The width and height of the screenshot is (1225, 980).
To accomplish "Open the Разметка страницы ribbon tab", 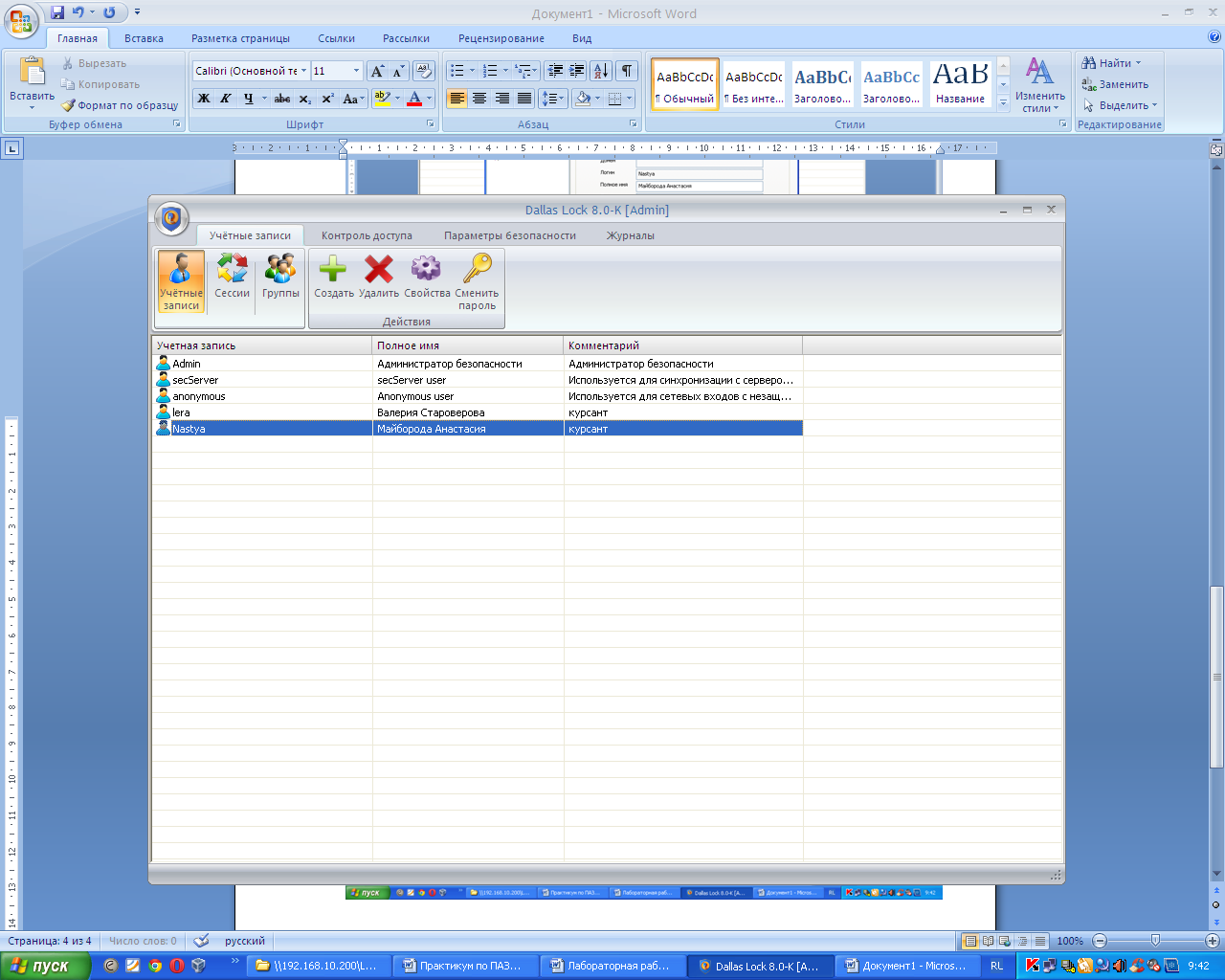I will [240, 38].
